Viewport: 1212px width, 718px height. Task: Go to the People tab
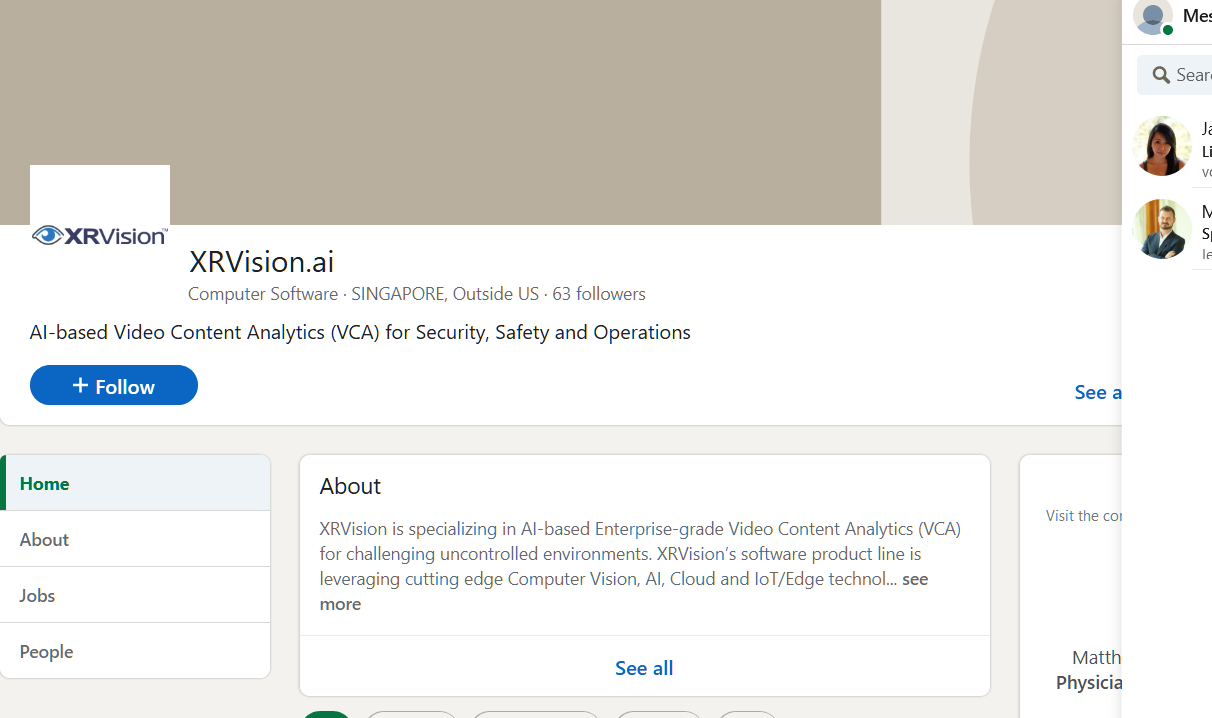[136, 651]
